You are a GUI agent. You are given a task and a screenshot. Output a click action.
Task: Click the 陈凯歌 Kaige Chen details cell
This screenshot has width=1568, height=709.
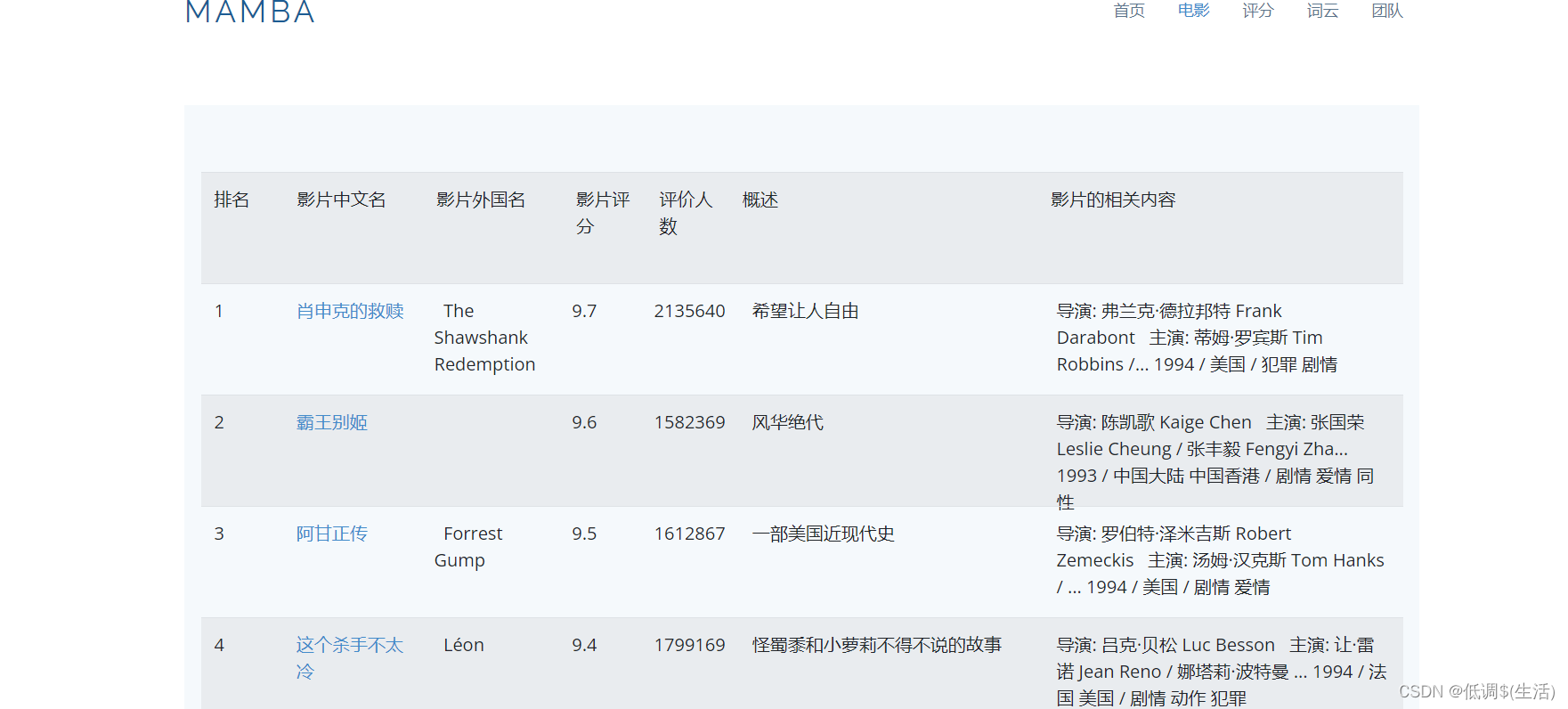pyautogui.click(x=1215, y=462)
